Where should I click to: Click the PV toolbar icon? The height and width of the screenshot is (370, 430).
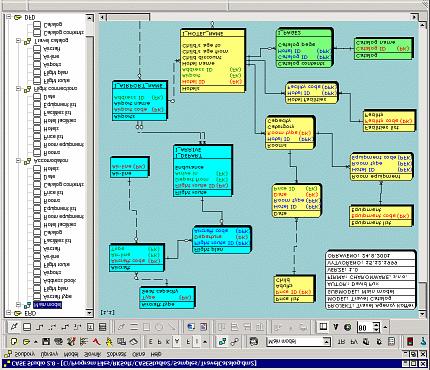354,342
